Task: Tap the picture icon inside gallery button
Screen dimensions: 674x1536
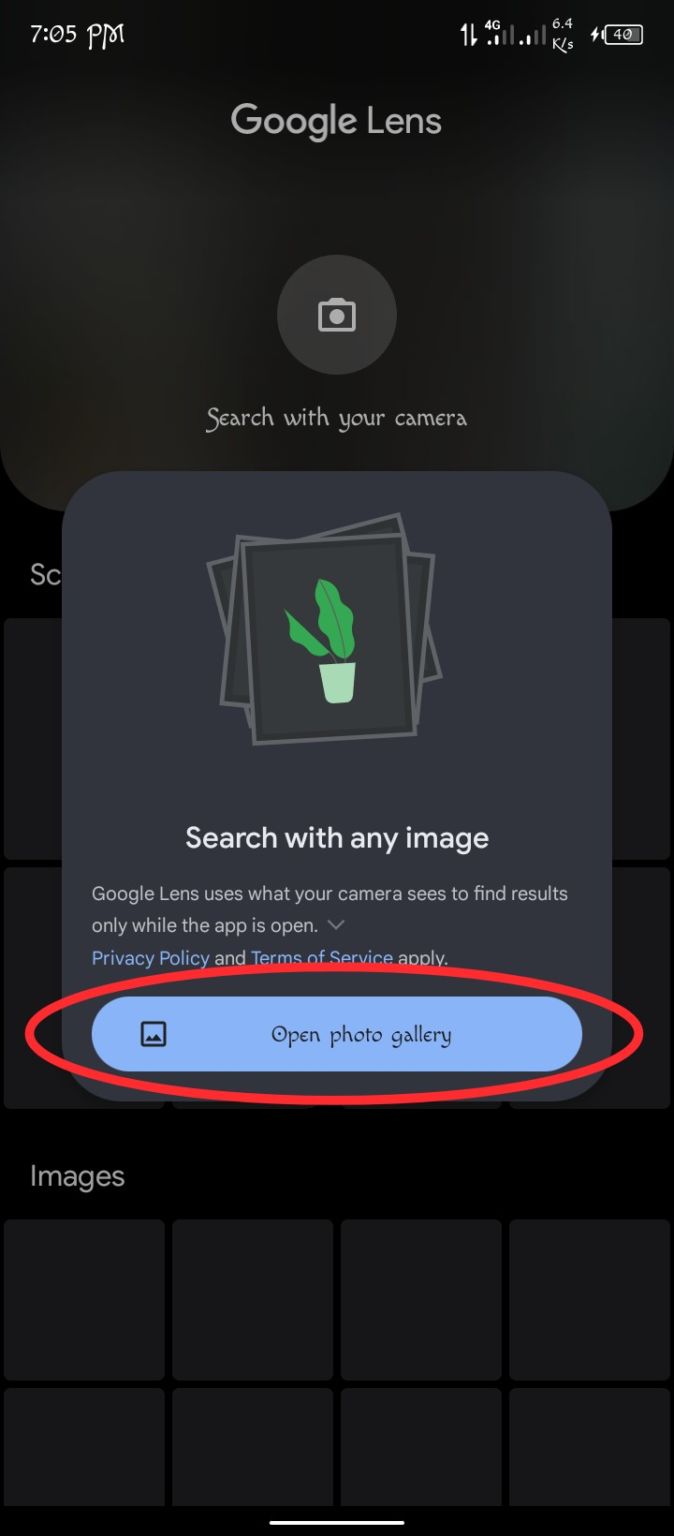Action: 153,1034
